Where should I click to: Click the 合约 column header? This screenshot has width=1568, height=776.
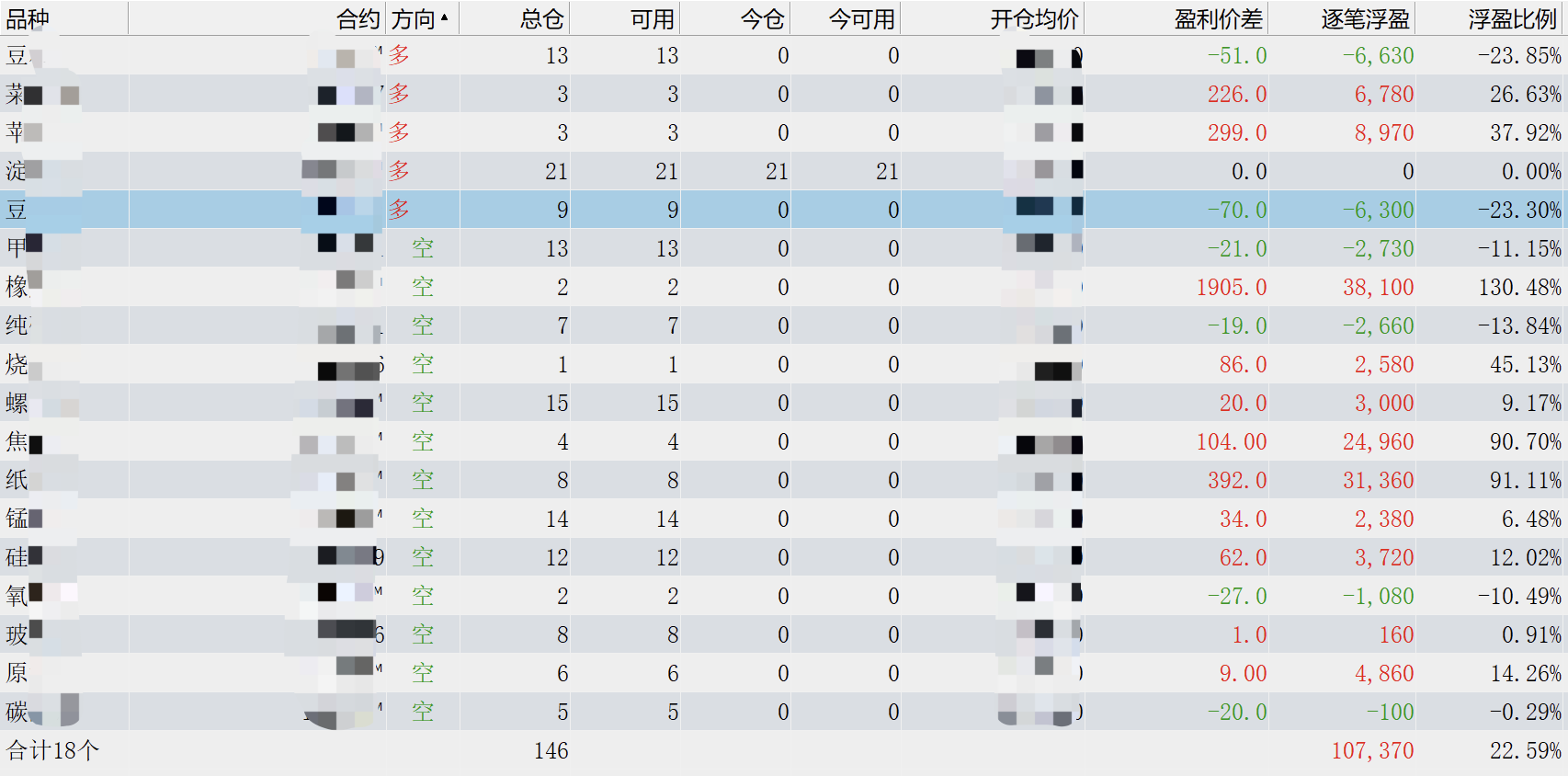coord(358,18)
